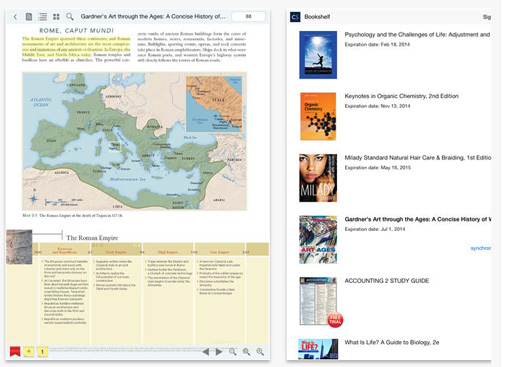Open the What Is Life? book cover
Viewport: 520px width, 367px height.
318,349
